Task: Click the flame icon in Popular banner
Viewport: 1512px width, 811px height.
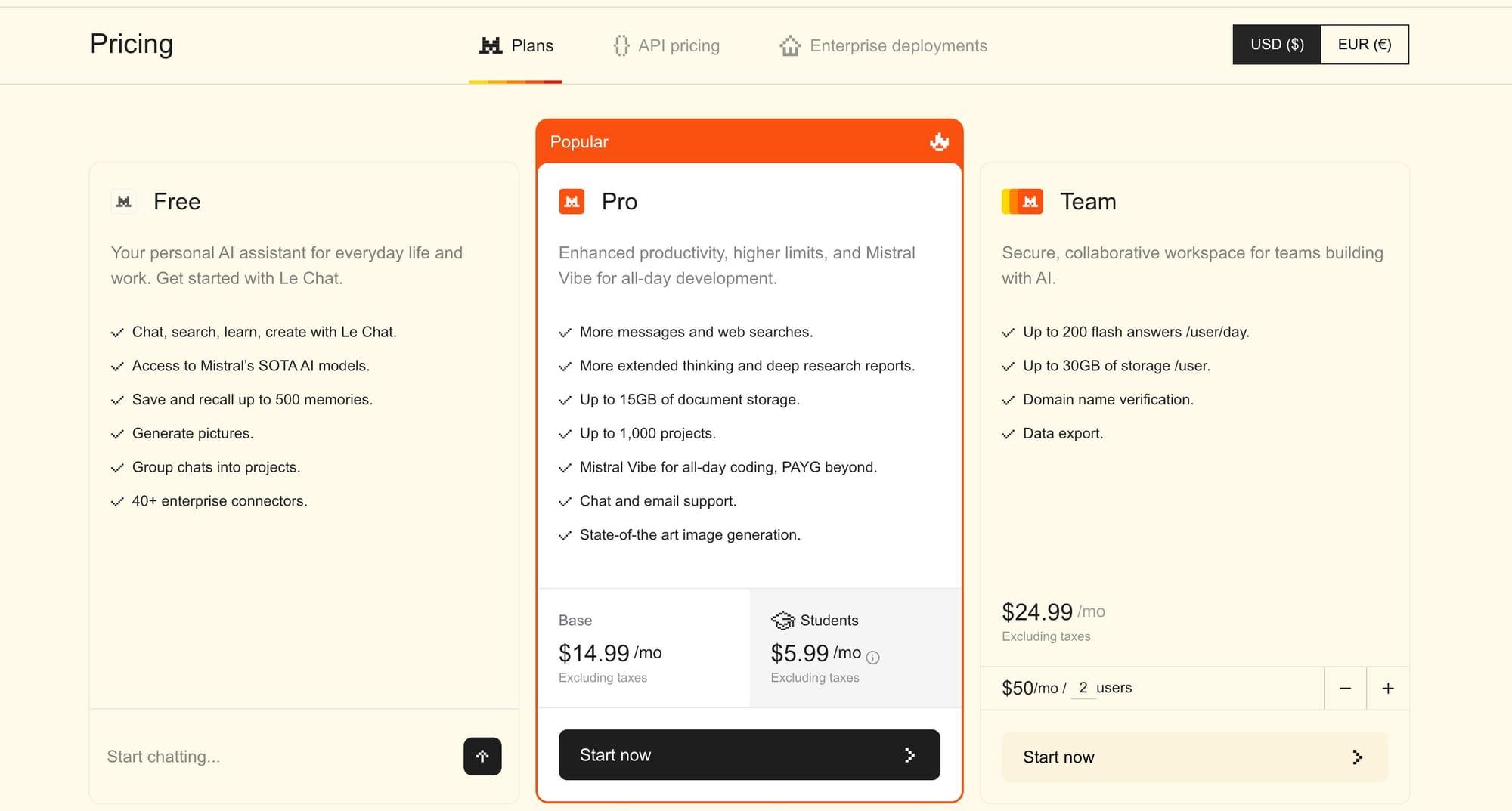Action: [939, 142]
